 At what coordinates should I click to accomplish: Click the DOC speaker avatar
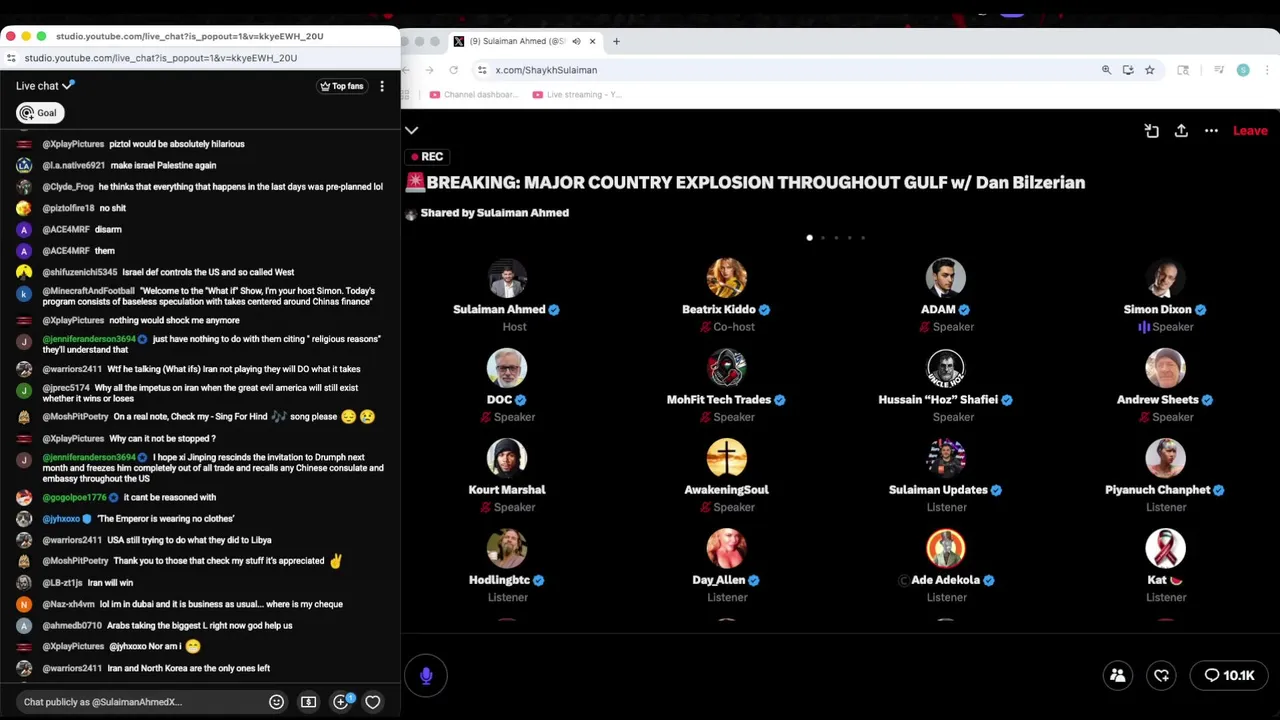coord(507,368)
